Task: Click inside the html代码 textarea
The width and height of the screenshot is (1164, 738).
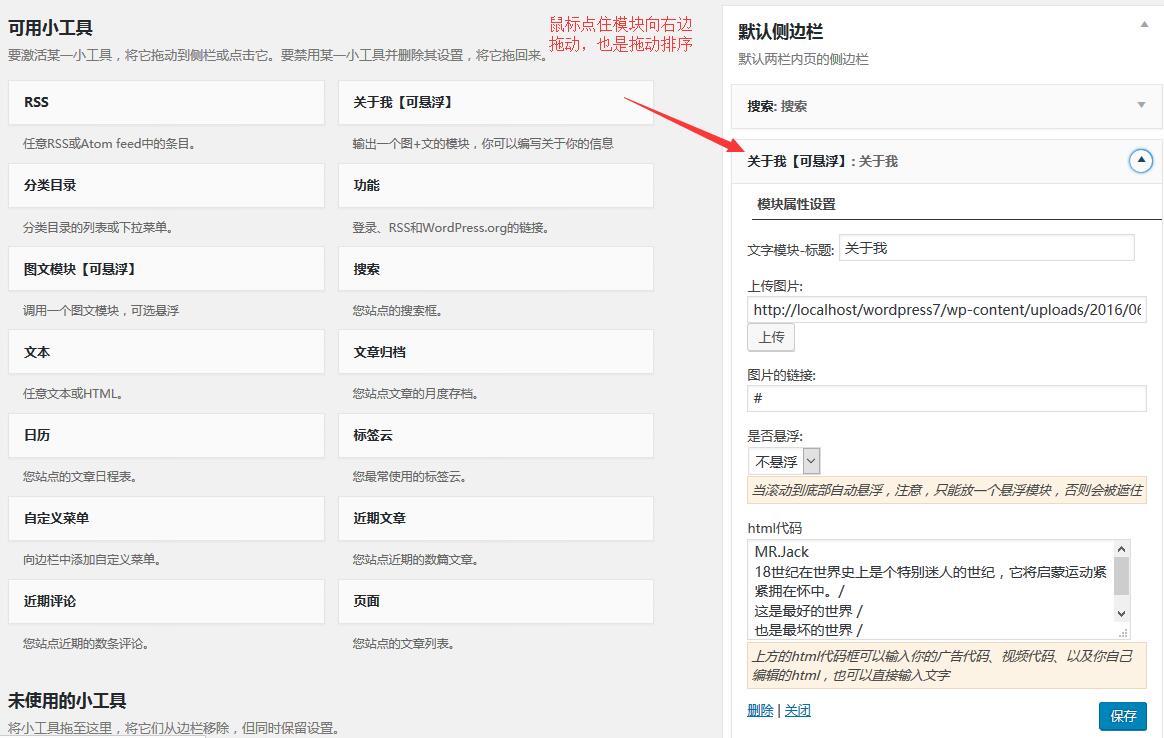Action: pyautogui.click(x=930, y=590)
